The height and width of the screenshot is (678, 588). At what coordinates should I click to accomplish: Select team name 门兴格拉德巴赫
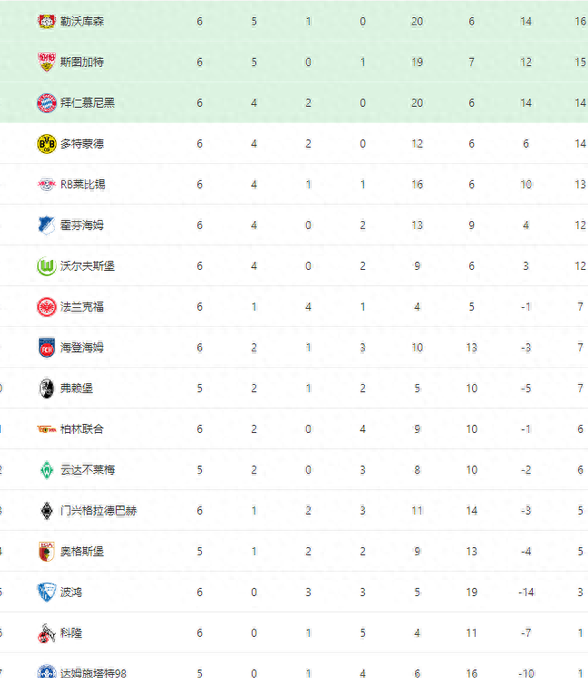99,511
